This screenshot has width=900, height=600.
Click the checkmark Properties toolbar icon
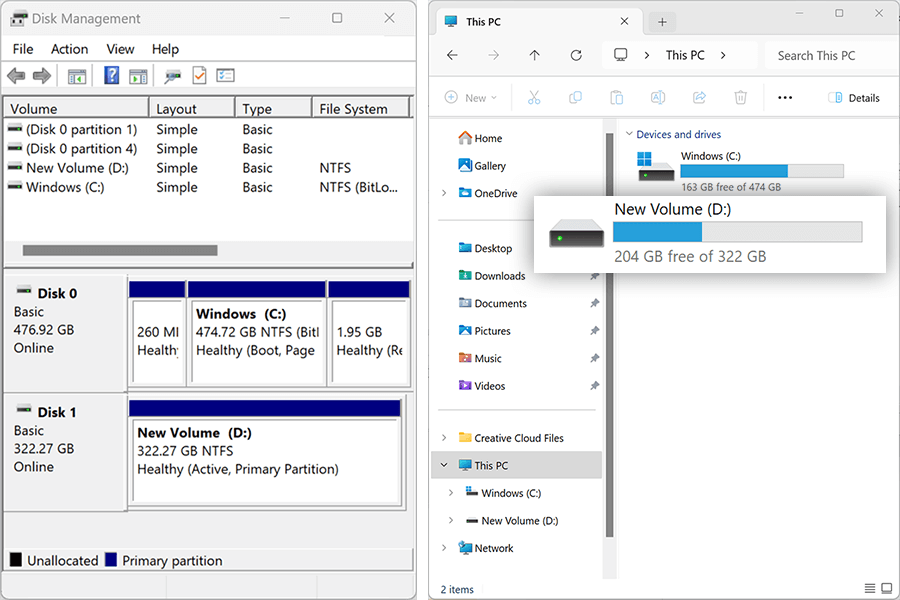[199, 75]
